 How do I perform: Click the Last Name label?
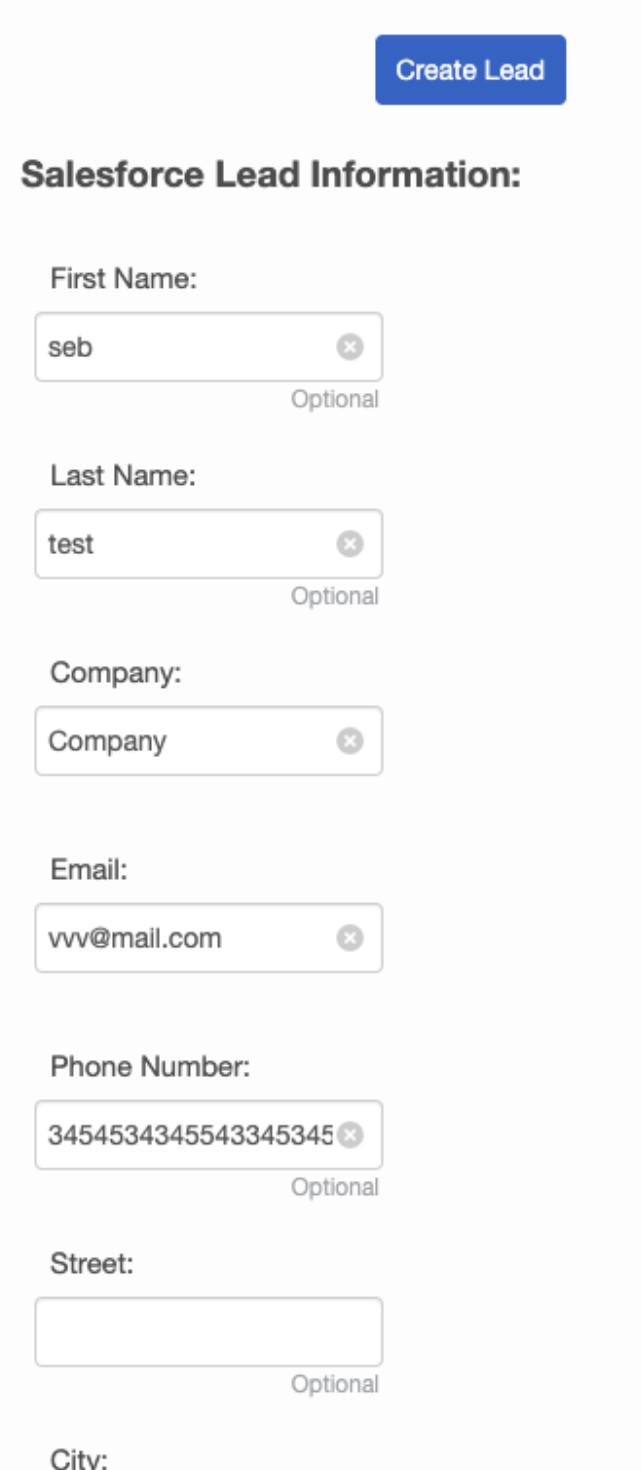(x=123, y=477)
